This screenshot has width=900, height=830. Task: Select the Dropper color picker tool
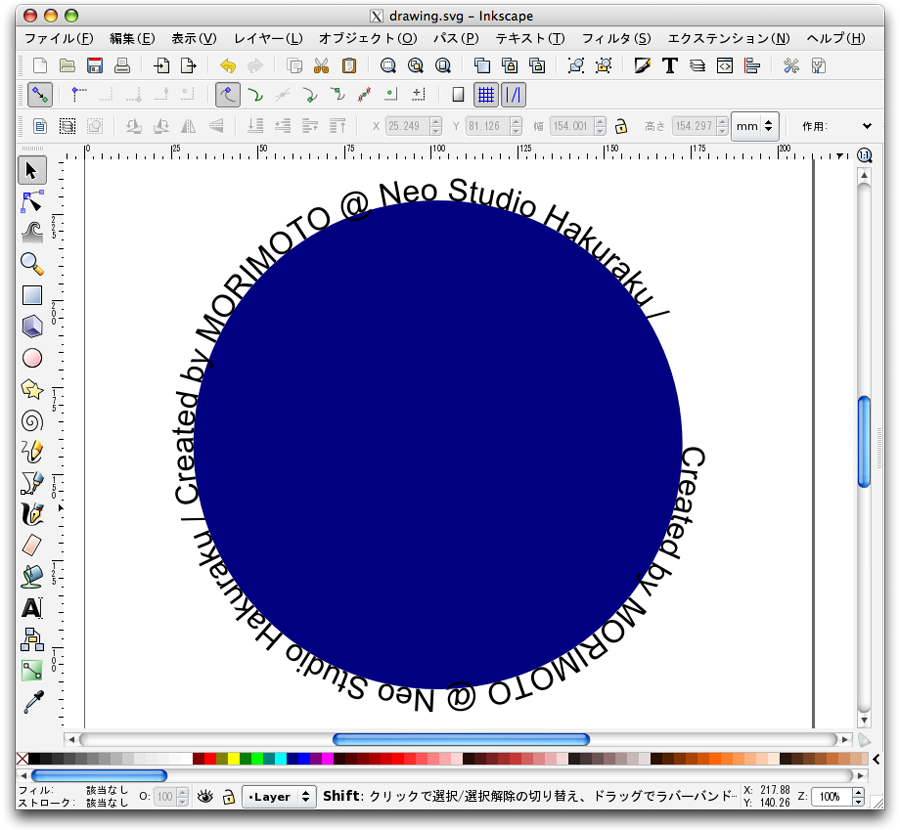tap(33, 701)
